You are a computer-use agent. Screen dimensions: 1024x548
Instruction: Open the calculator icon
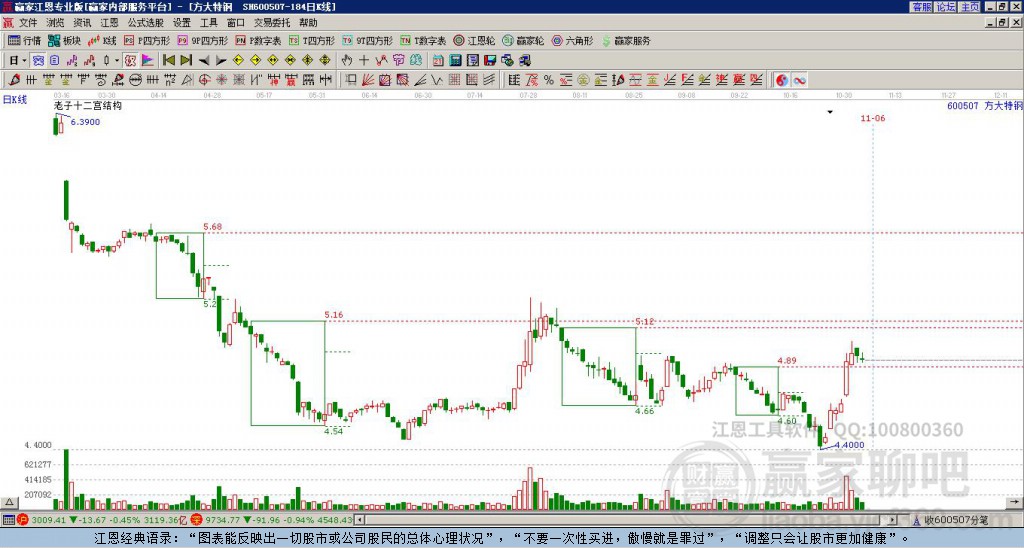click(x=455, y=61)
